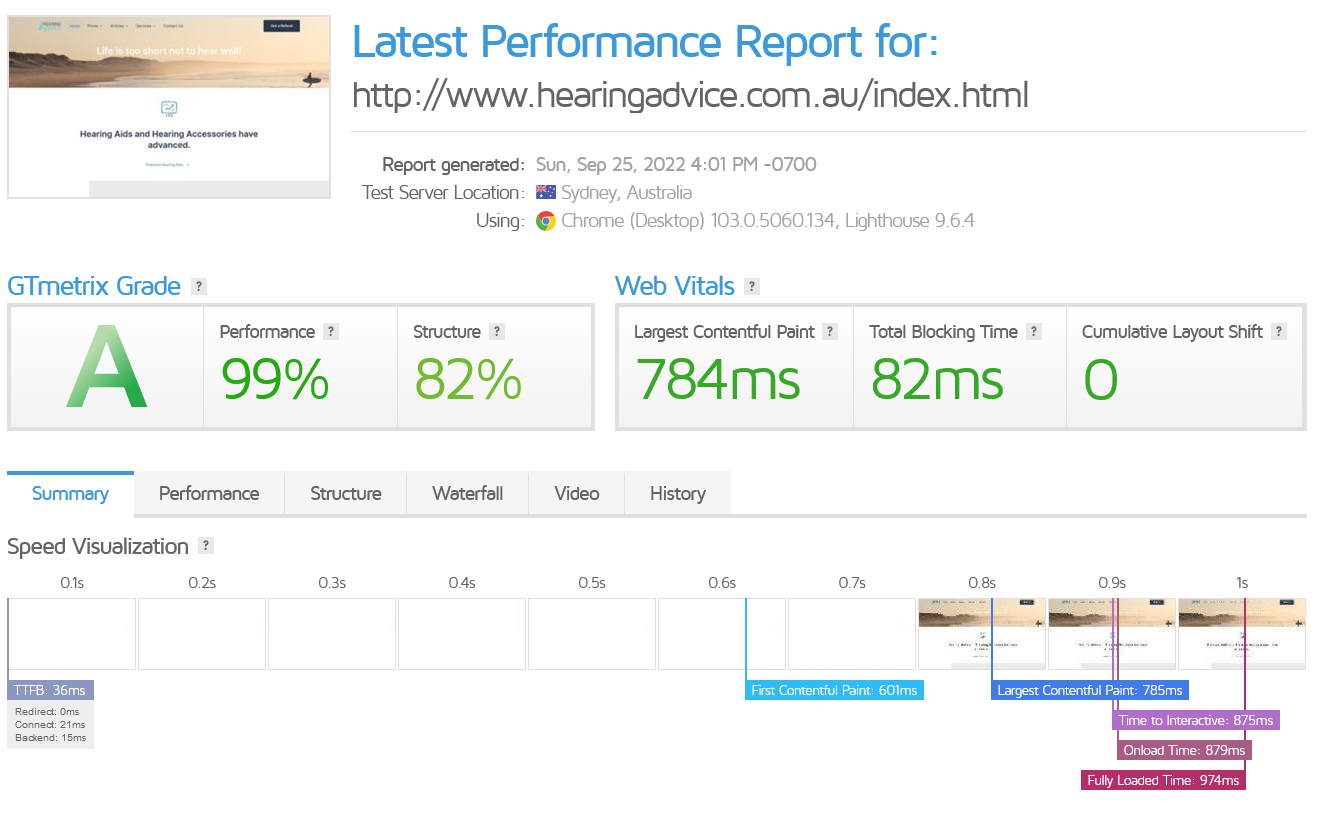
Task: Click the Cumulative Layout Shift help icon
Action: [x=1279, y=332]
